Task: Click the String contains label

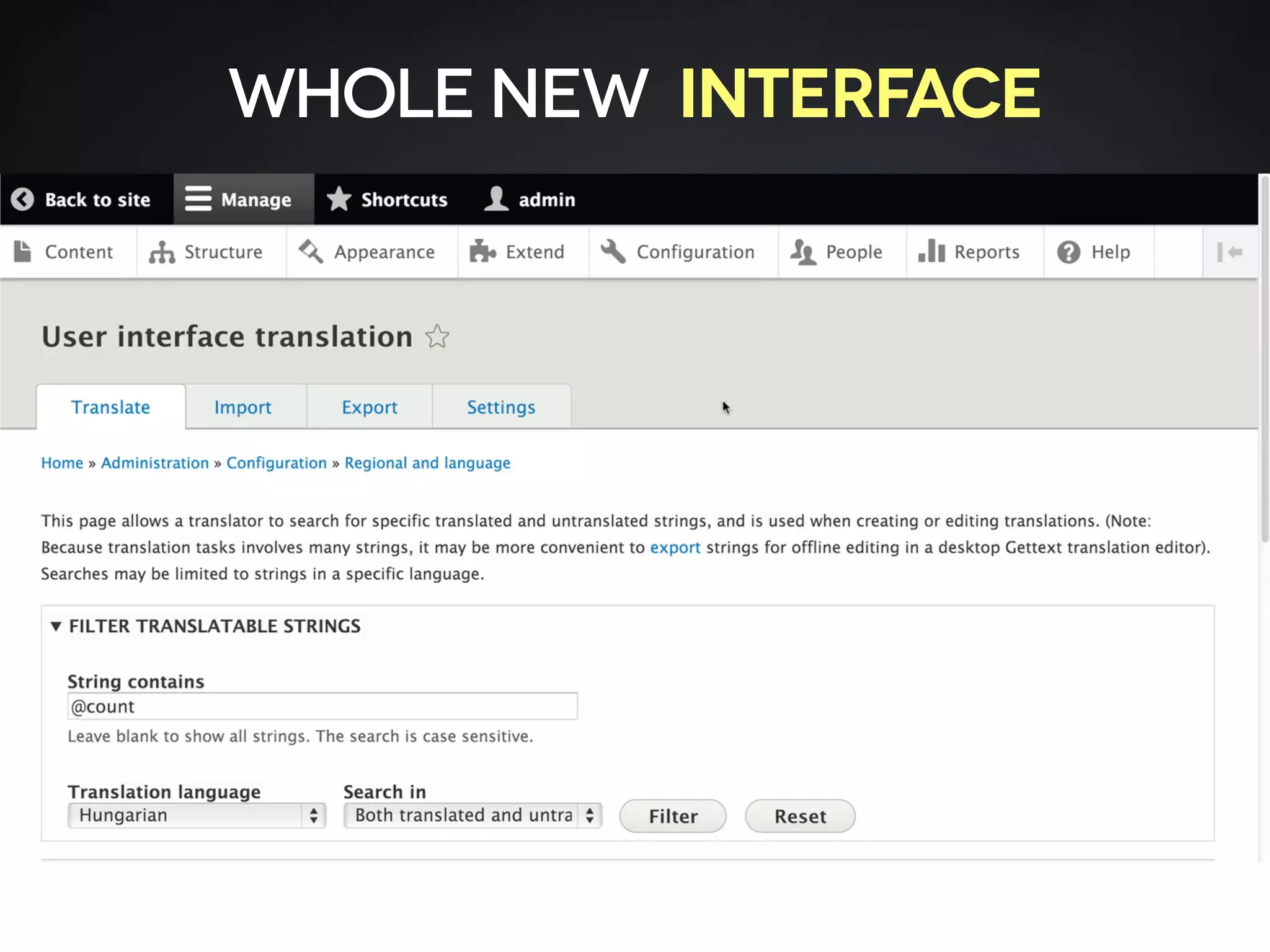Action: tap(136, 682)
